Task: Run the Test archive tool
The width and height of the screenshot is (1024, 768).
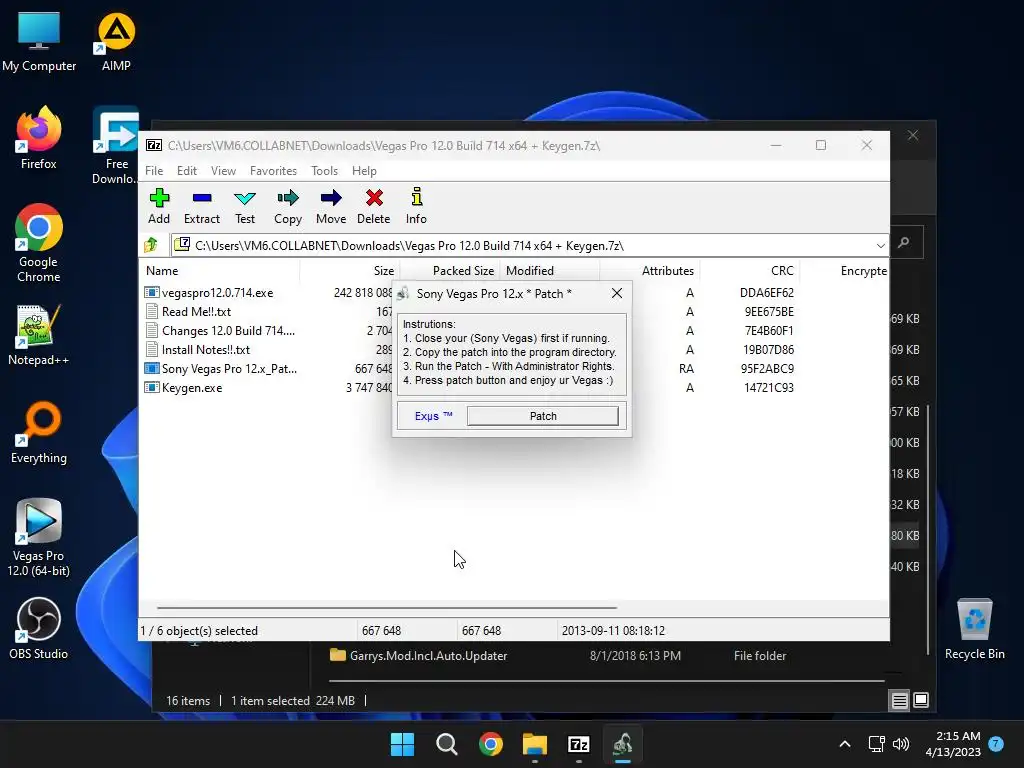Action: pos(245,206)
